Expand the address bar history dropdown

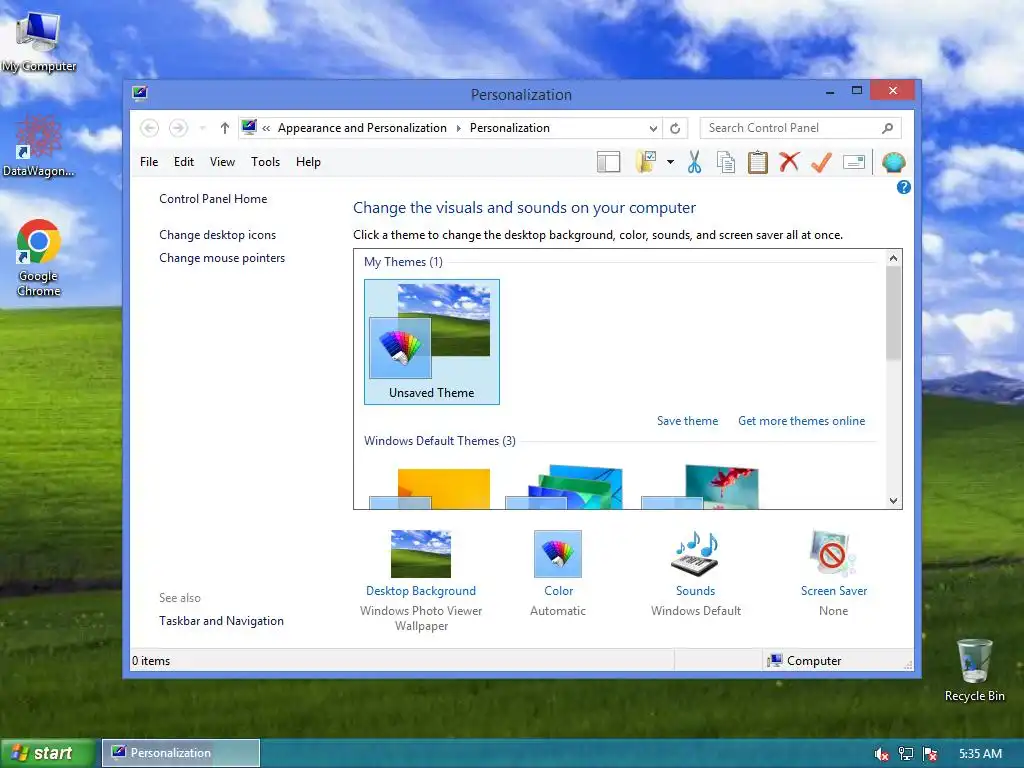coord(653,129)
